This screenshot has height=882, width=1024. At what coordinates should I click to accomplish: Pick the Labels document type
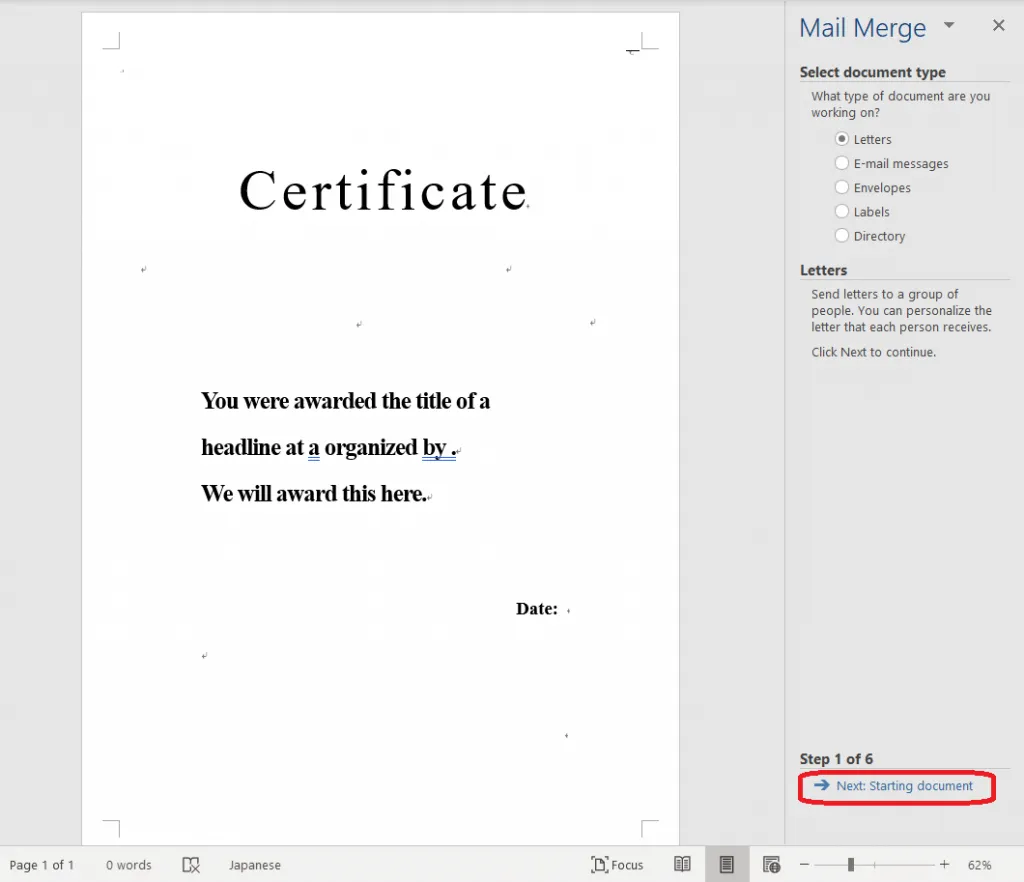coord(842,211)
